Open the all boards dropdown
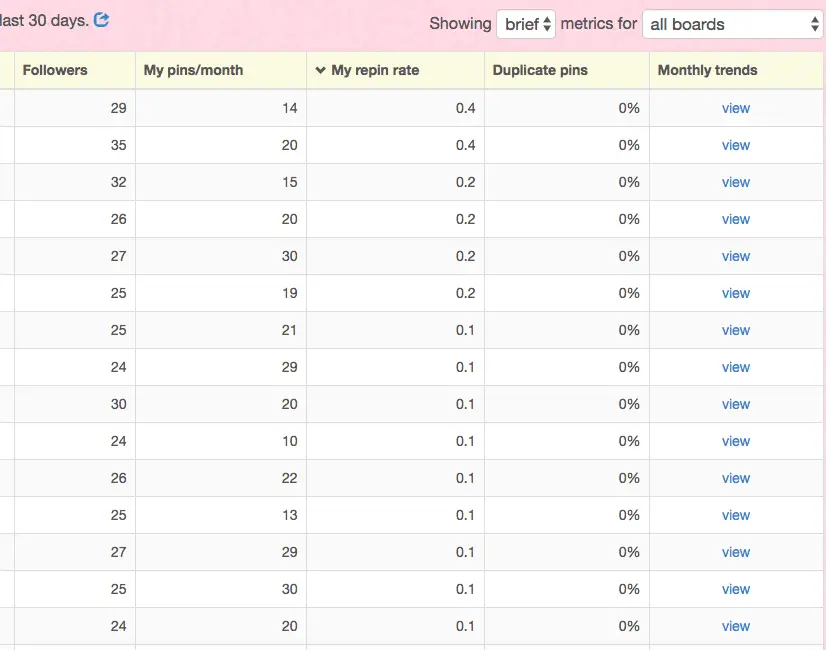Viewport: 826px width, 650px height. 733,24
